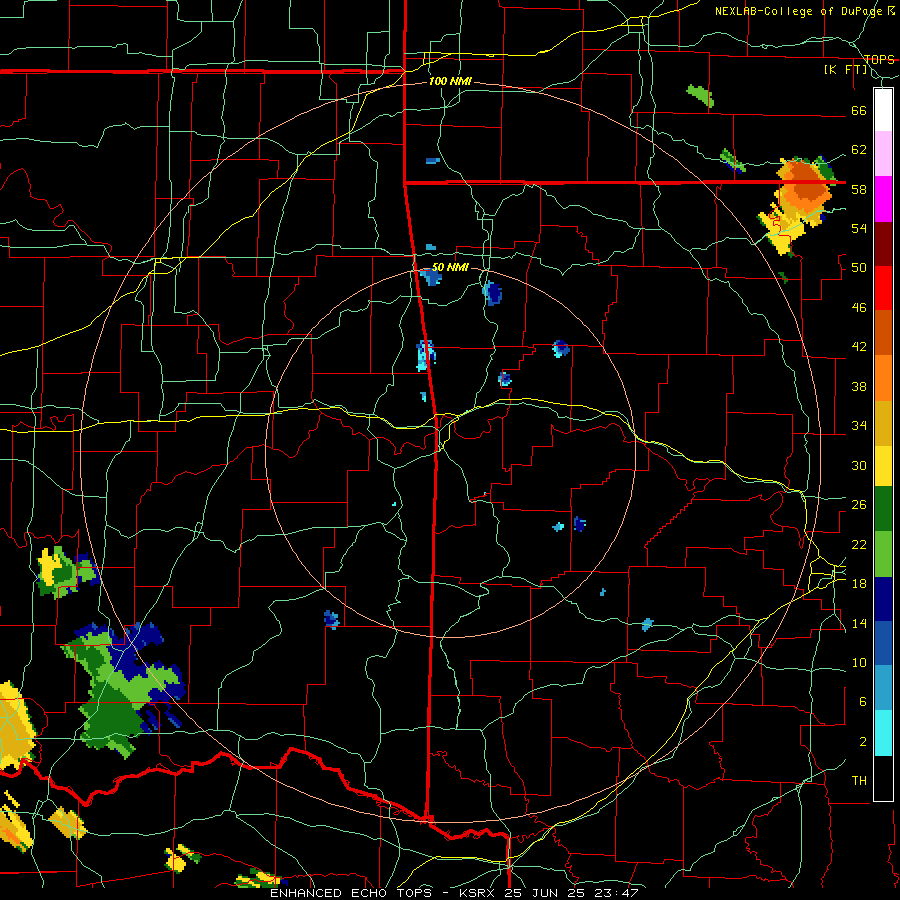Click the TOPS legend title
Image resolution: width=900 pixels, height=900 pixels.
point(879,59)
